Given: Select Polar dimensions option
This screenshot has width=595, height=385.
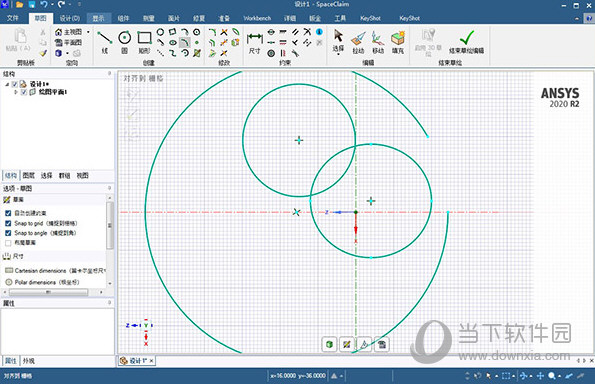Looking at the screenshot, I should point(42,282).
